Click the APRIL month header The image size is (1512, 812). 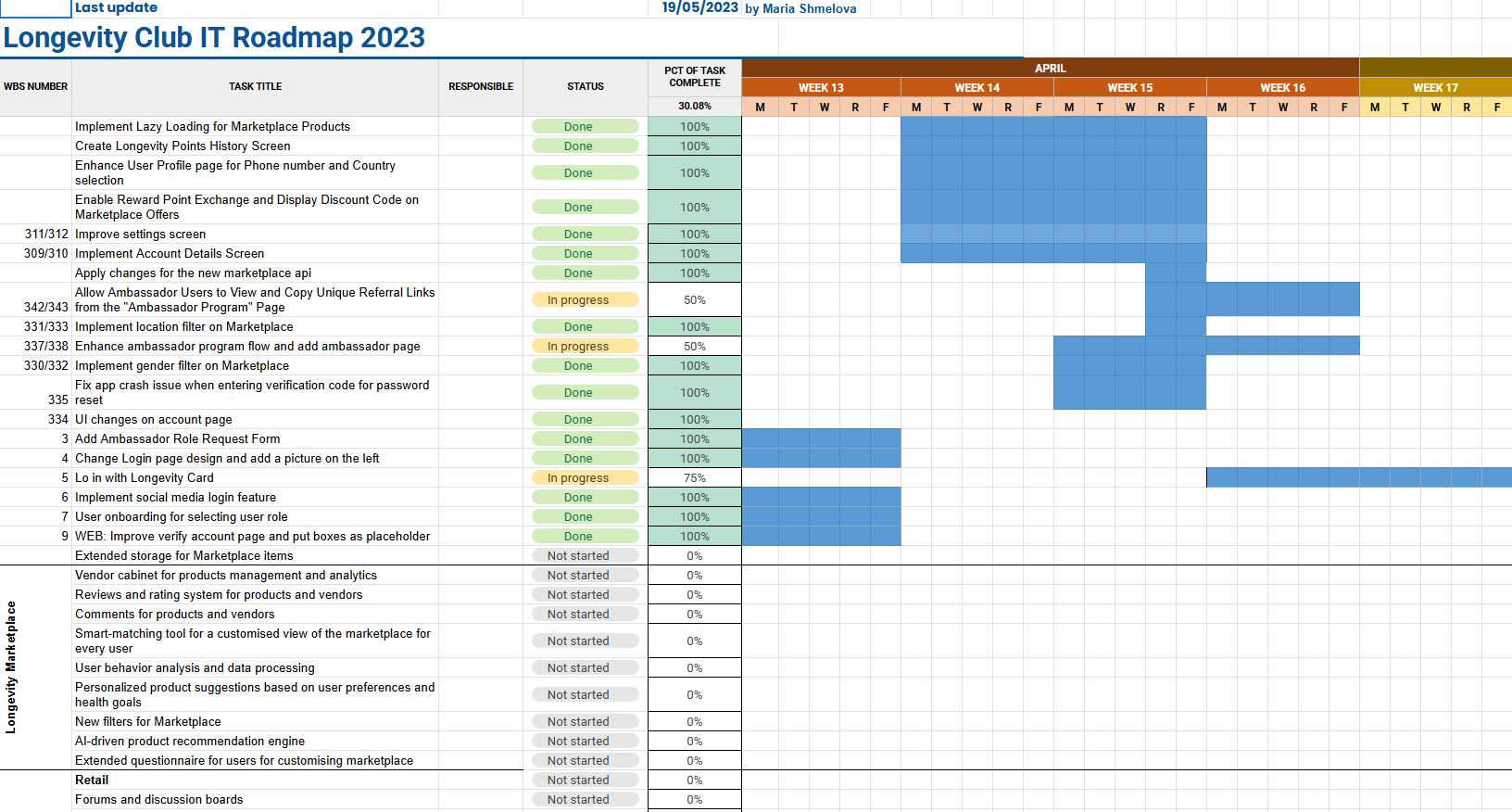[1050, 69]
